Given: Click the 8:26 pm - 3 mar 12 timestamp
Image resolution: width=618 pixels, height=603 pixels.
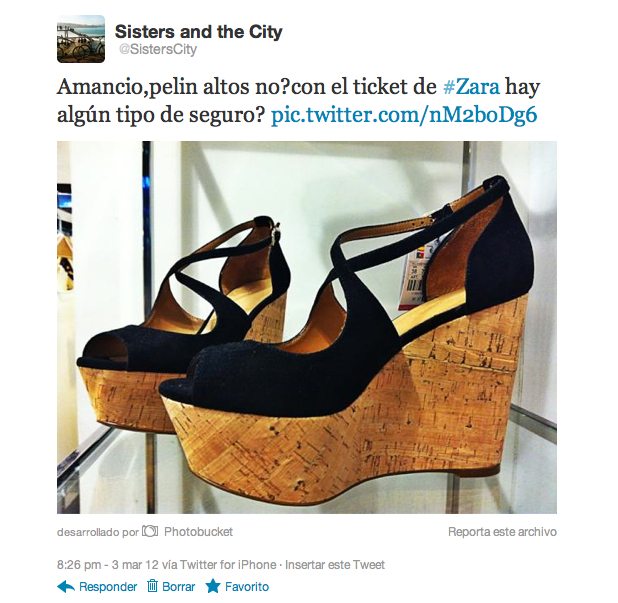Looking at the screenshot, I should [108, 565].
